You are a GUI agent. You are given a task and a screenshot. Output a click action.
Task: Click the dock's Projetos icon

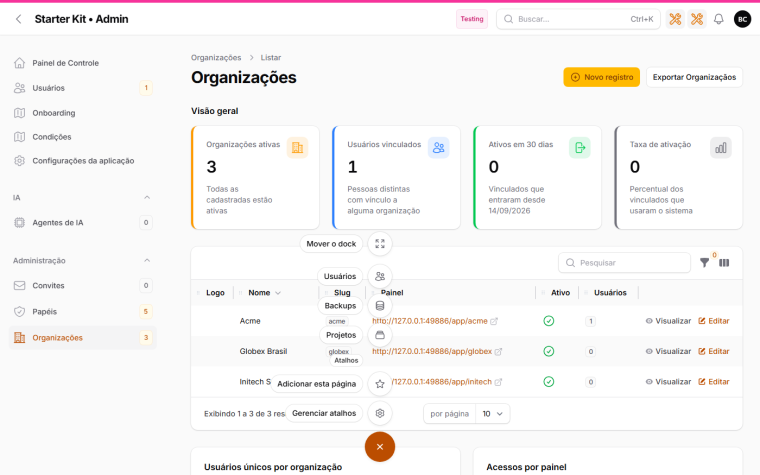[380, 335]
